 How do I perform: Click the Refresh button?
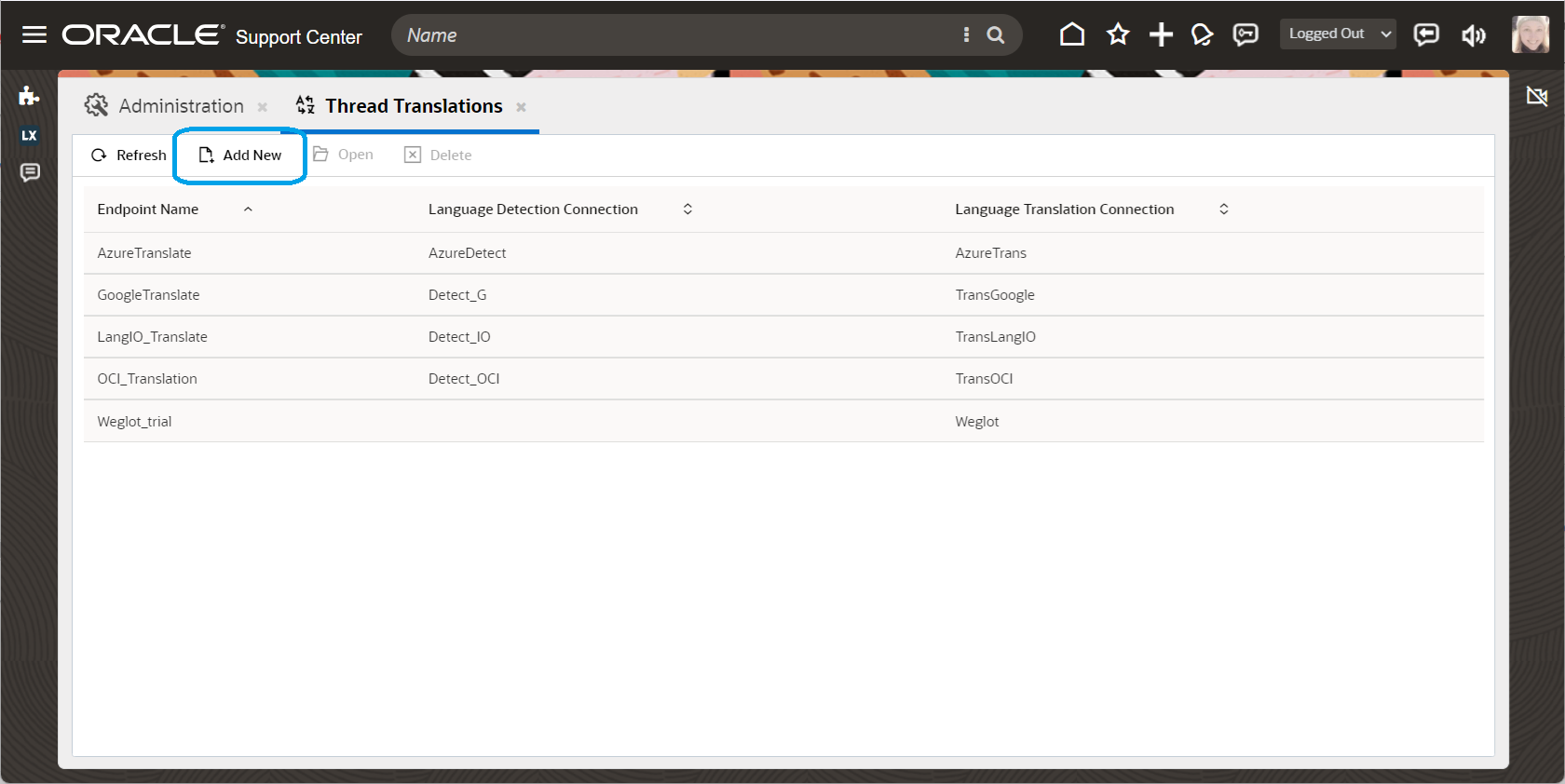pos(129,155)
